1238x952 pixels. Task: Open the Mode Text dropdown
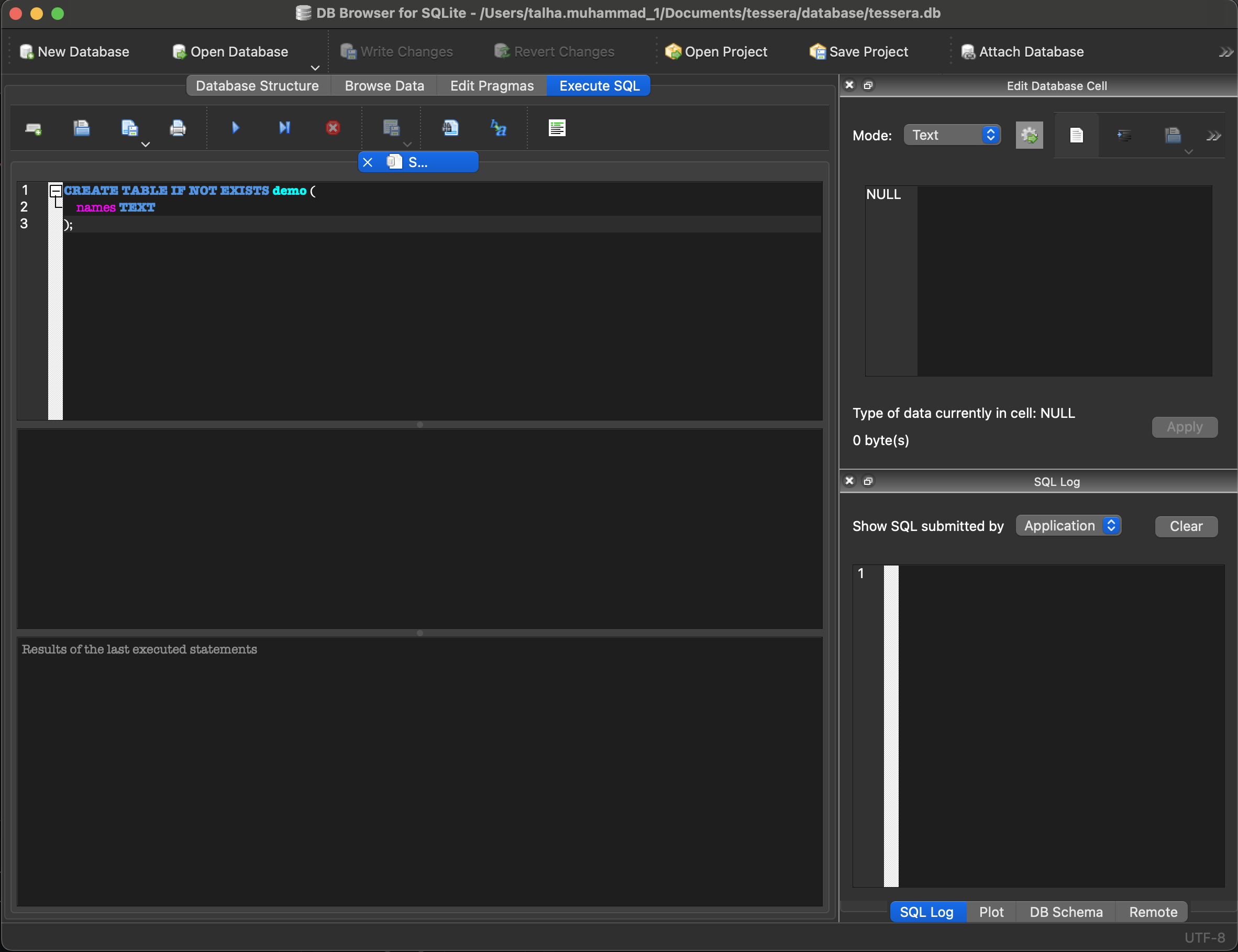point(953,136)
